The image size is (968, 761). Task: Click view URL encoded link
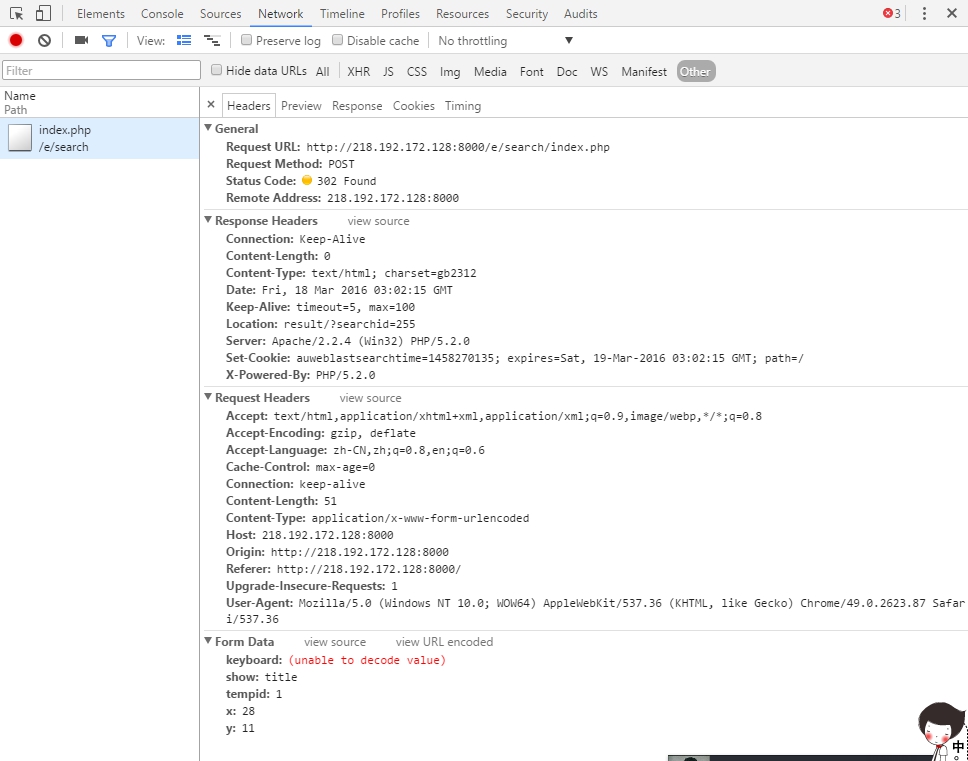pos(444,642)
